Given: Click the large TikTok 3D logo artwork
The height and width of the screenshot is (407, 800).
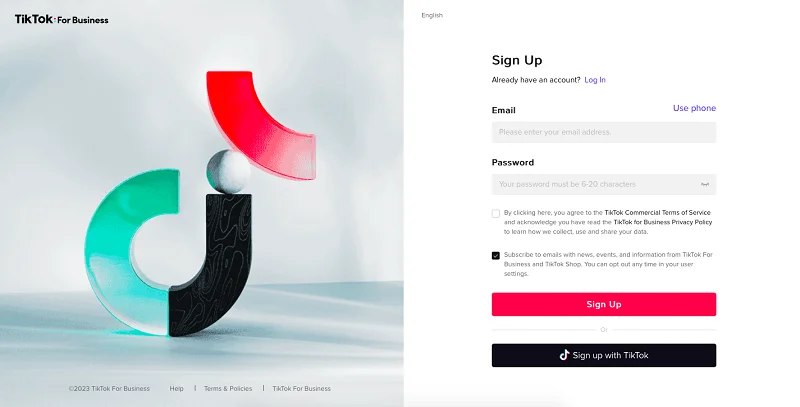Looking at the screenshot, I should coord(200,203).
